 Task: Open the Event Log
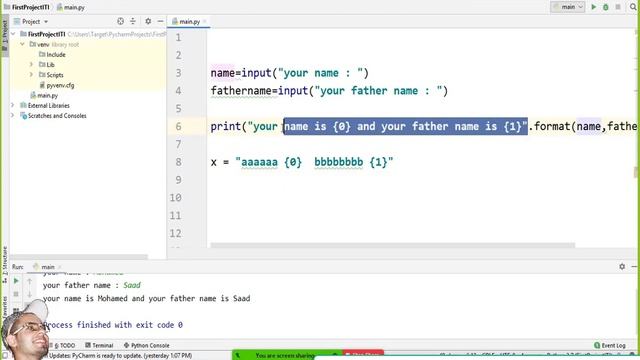click(610, 345)
